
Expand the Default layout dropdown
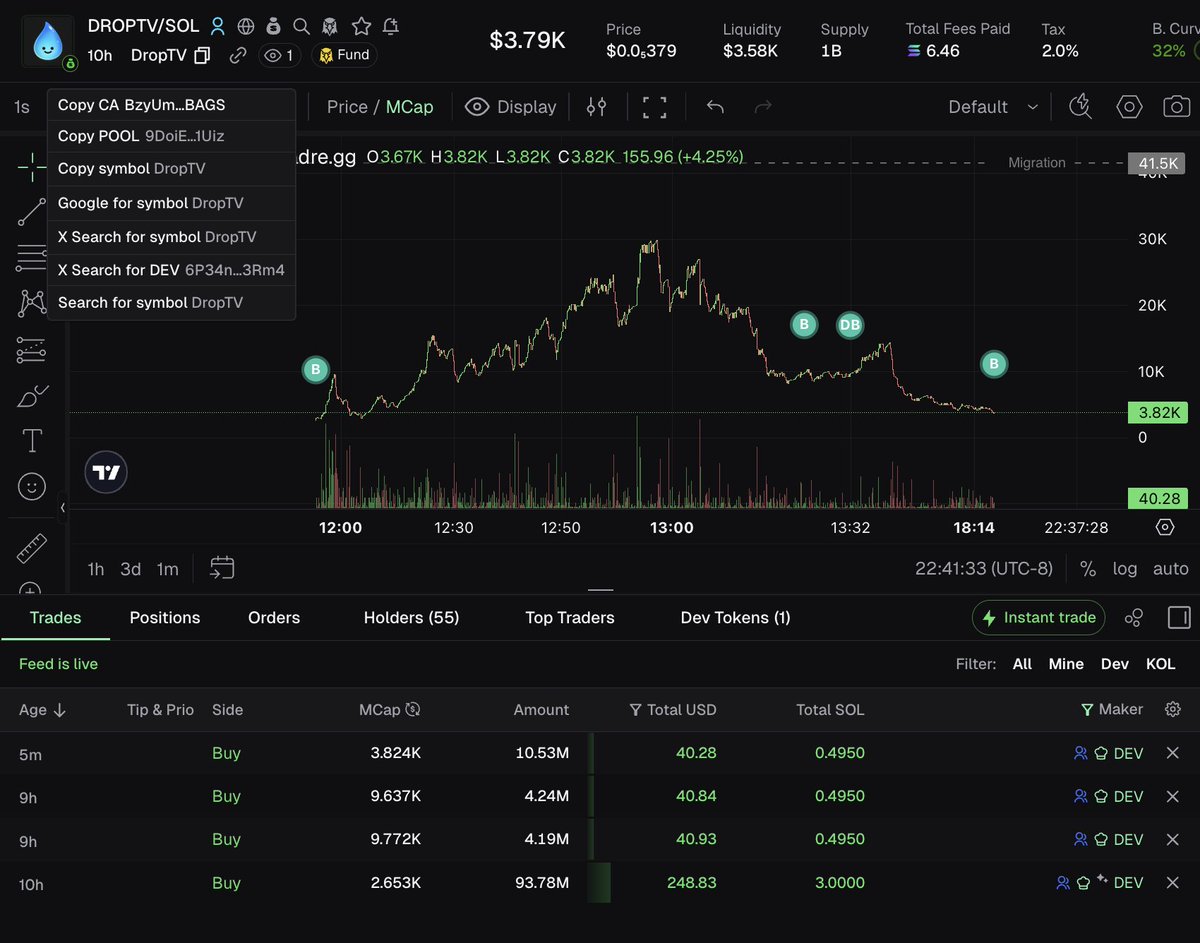click(994, 107)
